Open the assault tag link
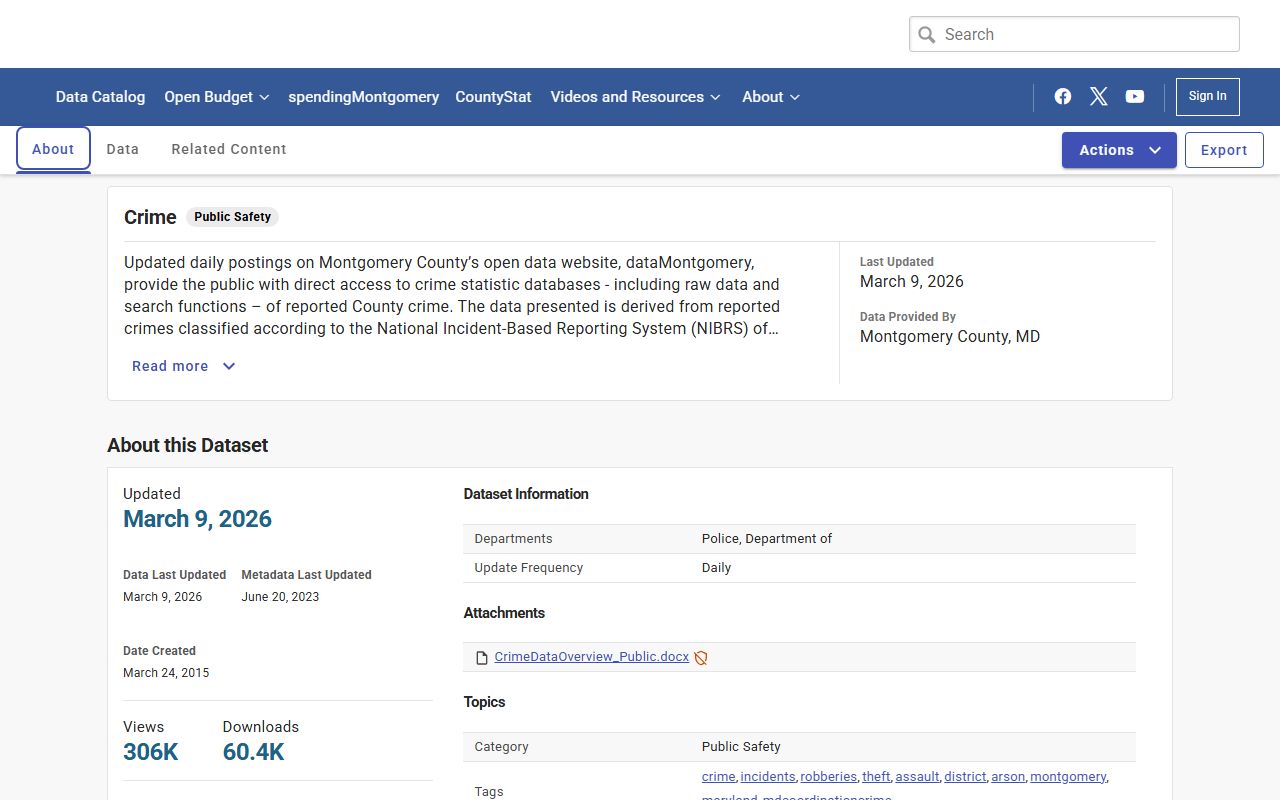The width and height of the screenshot is (1280, 800). (917, 777)
